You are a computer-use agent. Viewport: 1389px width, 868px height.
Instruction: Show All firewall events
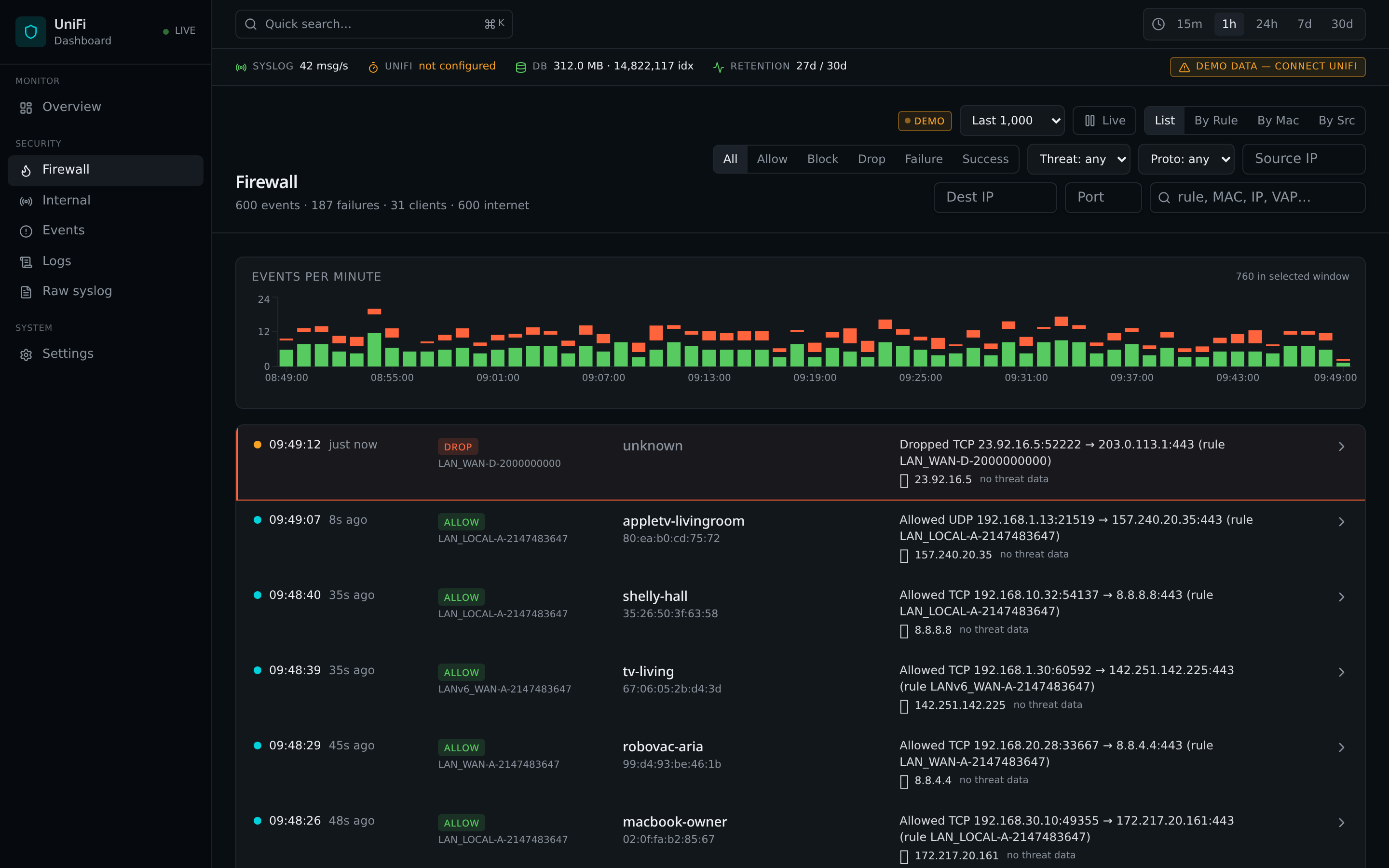[x=730, y=159]
